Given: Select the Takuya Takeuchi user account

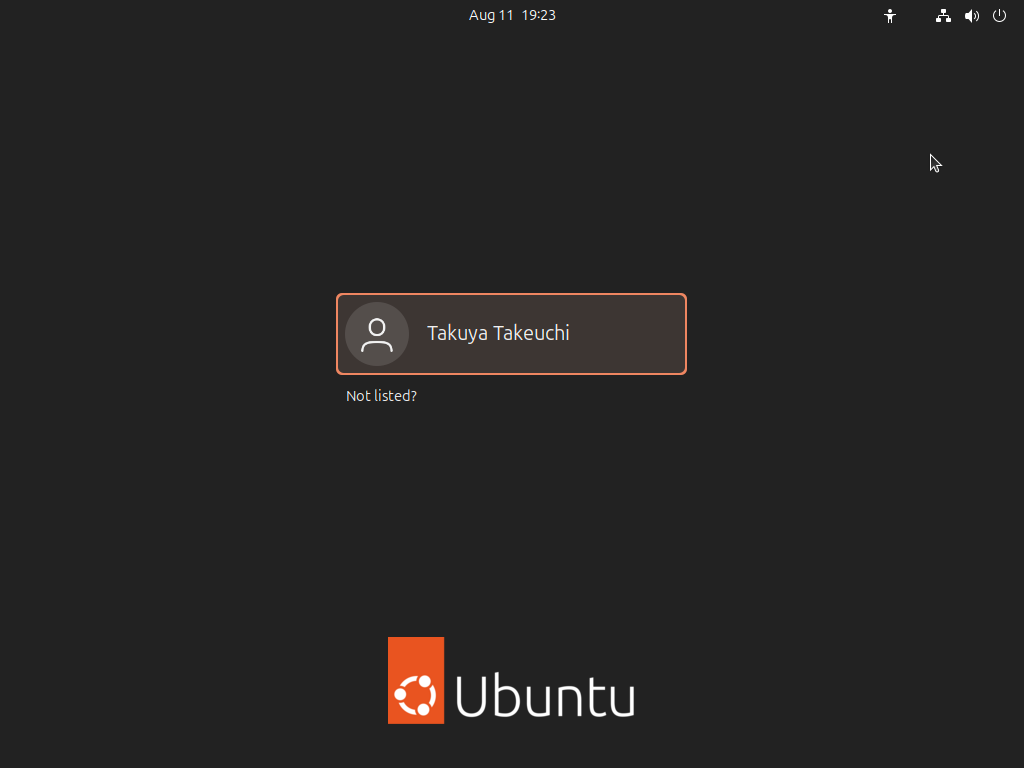Looking at the screenshot, I should coord(511,334).
